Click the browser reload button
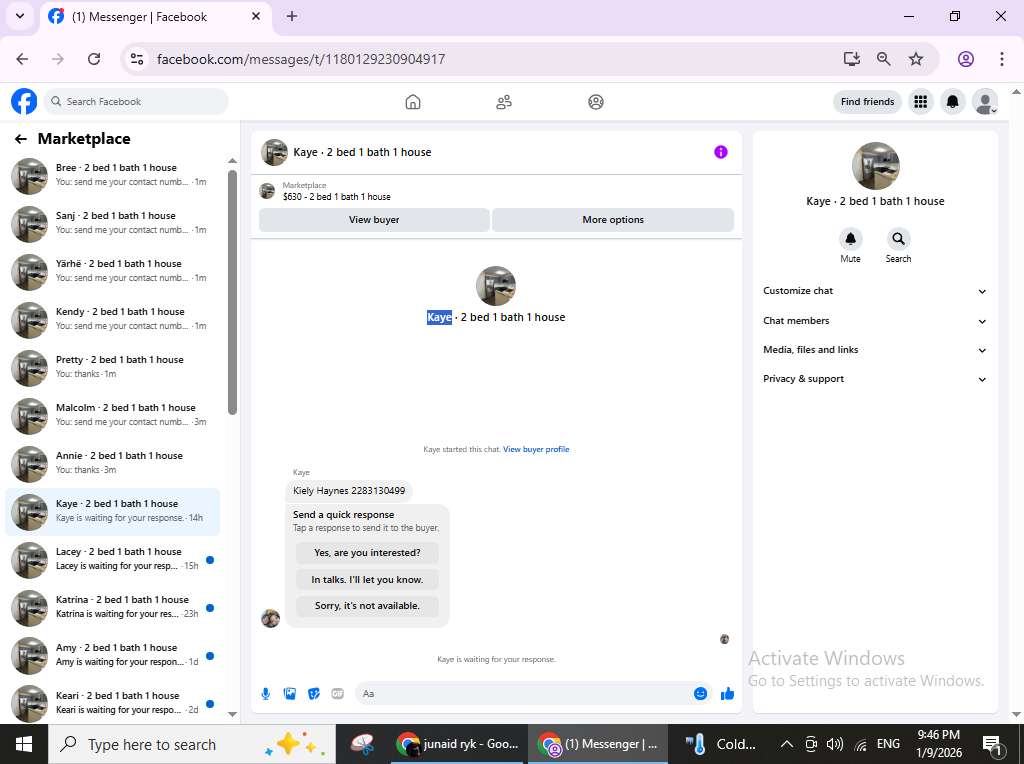This screenshot has height=764, width=1024. (x=94, y=59)
